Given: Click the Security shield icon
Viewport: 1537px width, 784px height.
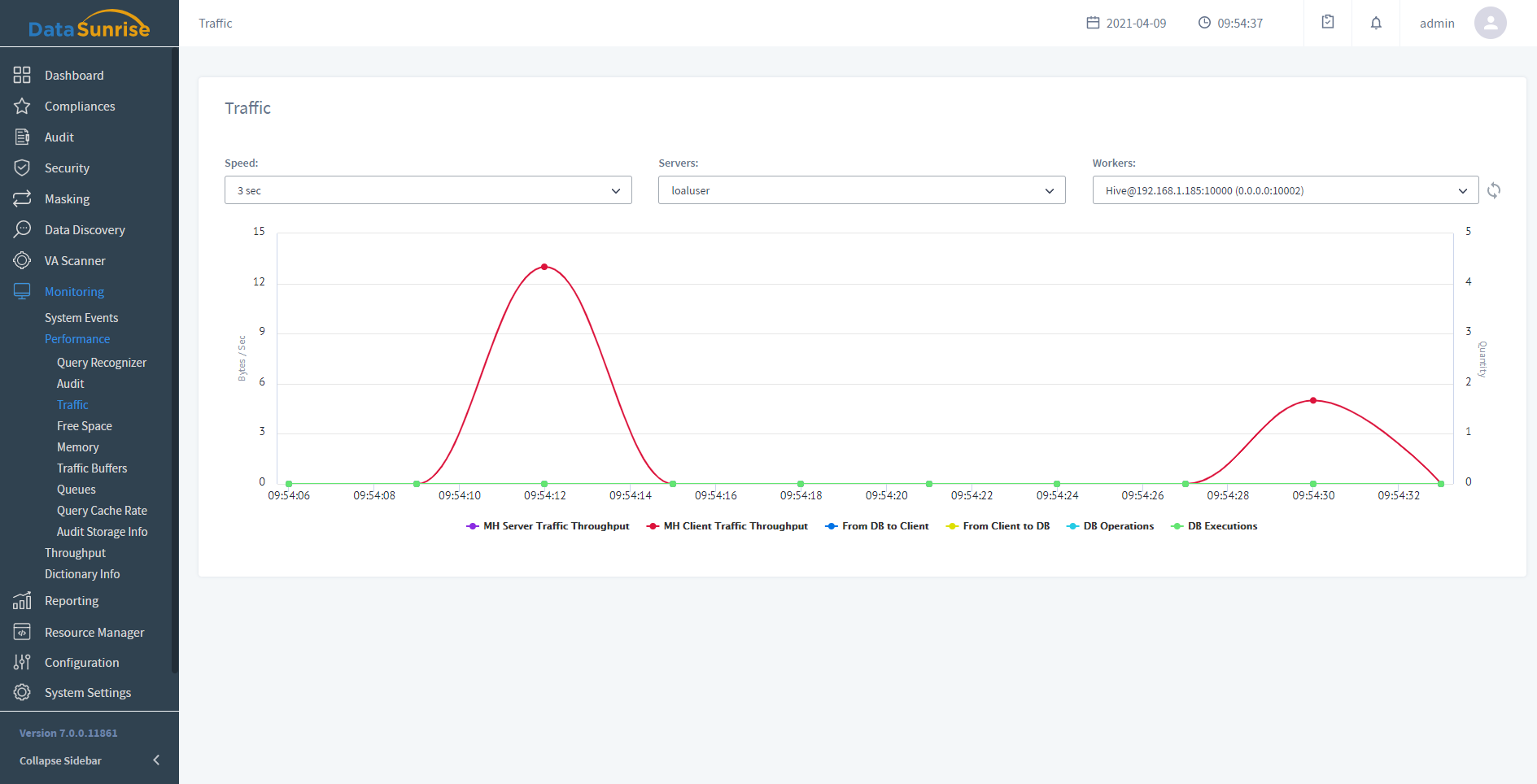Looking at the screenshot, I should [x=22, y=168].
